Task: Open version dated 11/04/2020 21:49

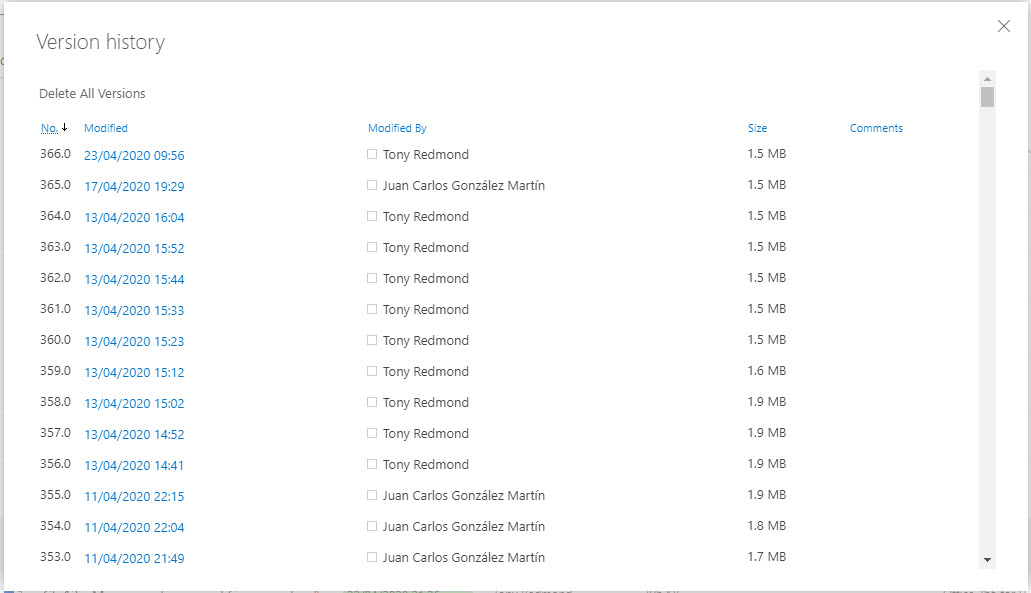Action: pyautogui.click(x=134, y=558)
